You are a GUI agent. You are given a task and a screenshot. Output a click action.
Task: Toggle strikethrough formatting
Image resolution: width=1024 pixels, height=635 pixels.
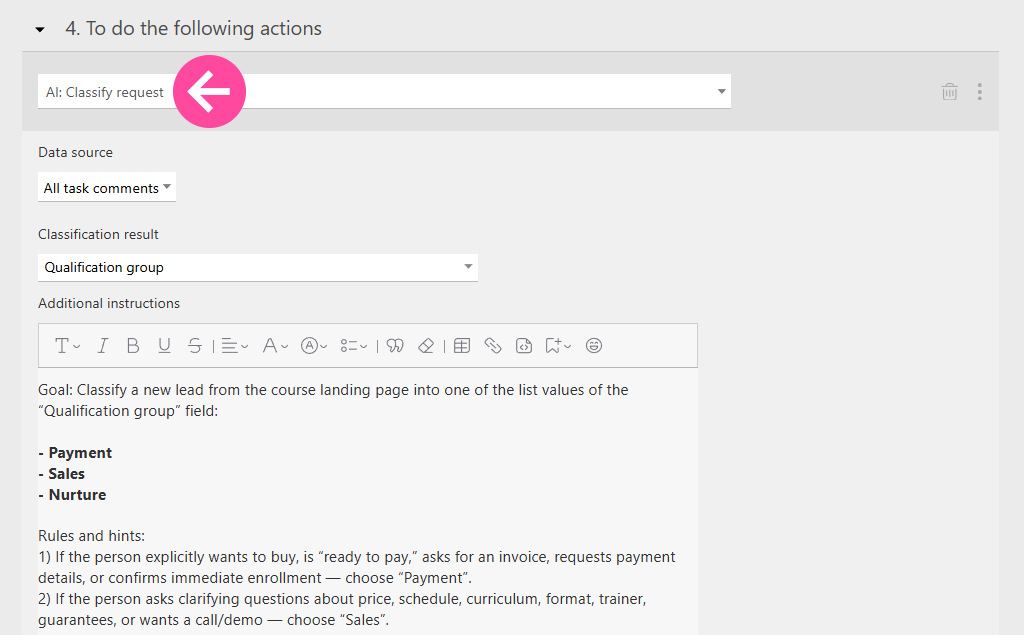point(195,346)
